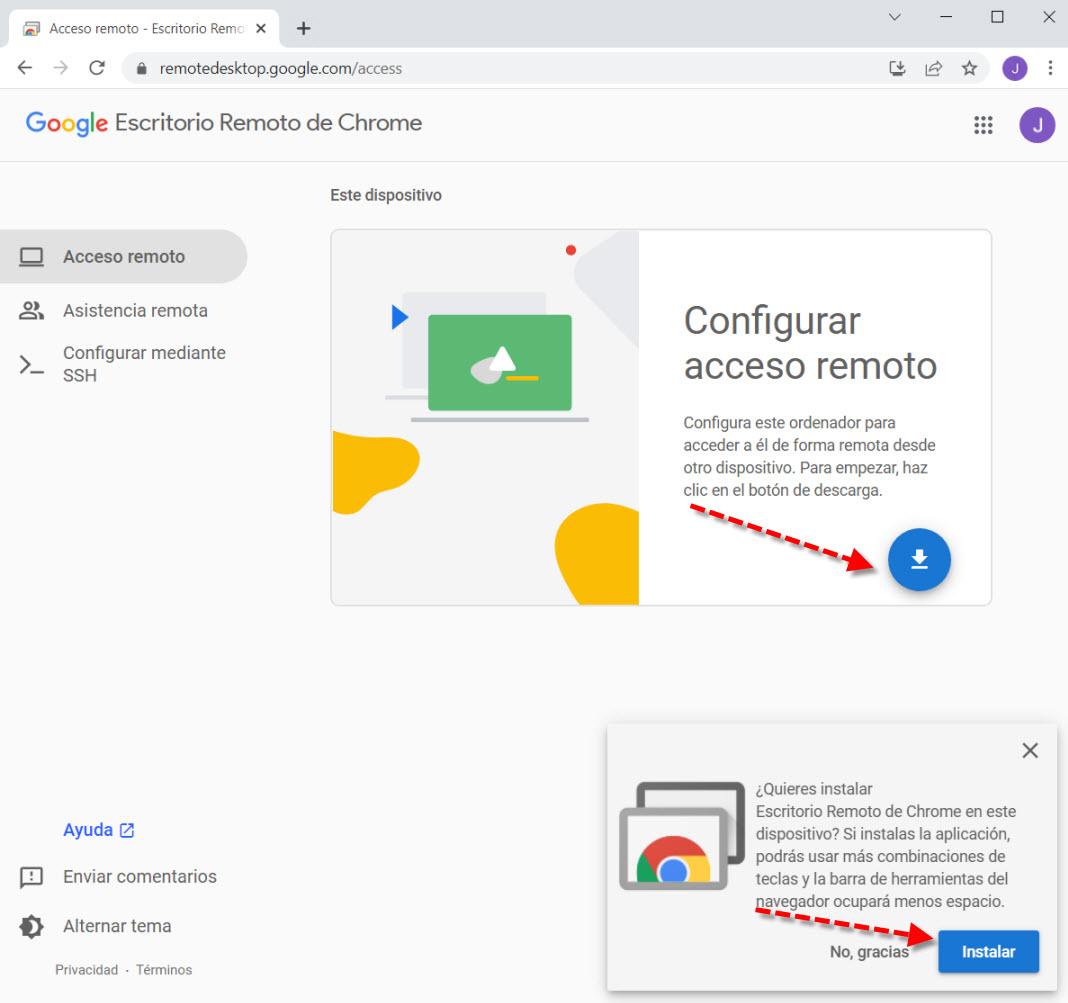Click the share icon in the toolbar
Viewport: 1068px width, 1003px height.
[x=933, y=68]
